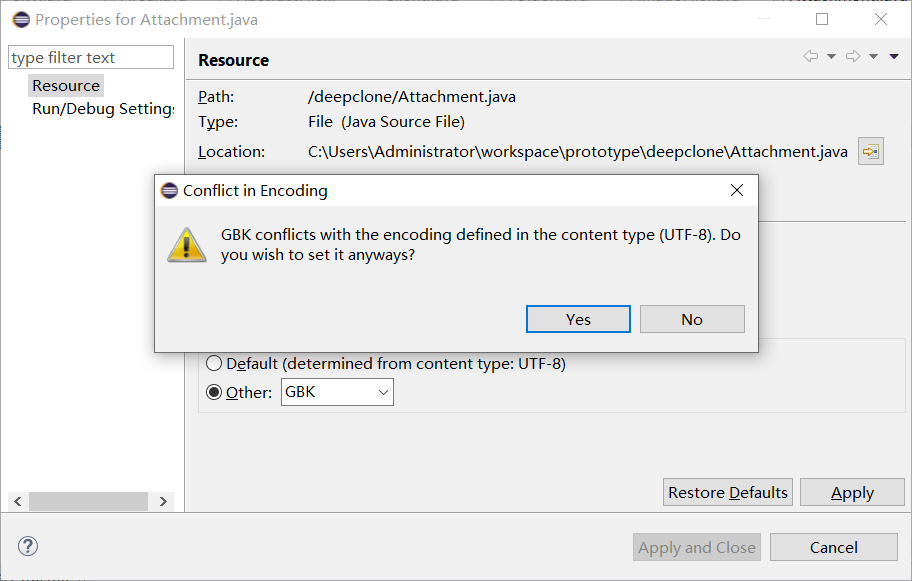Select Run/Debug Settings in the tree
This screenshot has height=581, width=912.
(103, 109)
